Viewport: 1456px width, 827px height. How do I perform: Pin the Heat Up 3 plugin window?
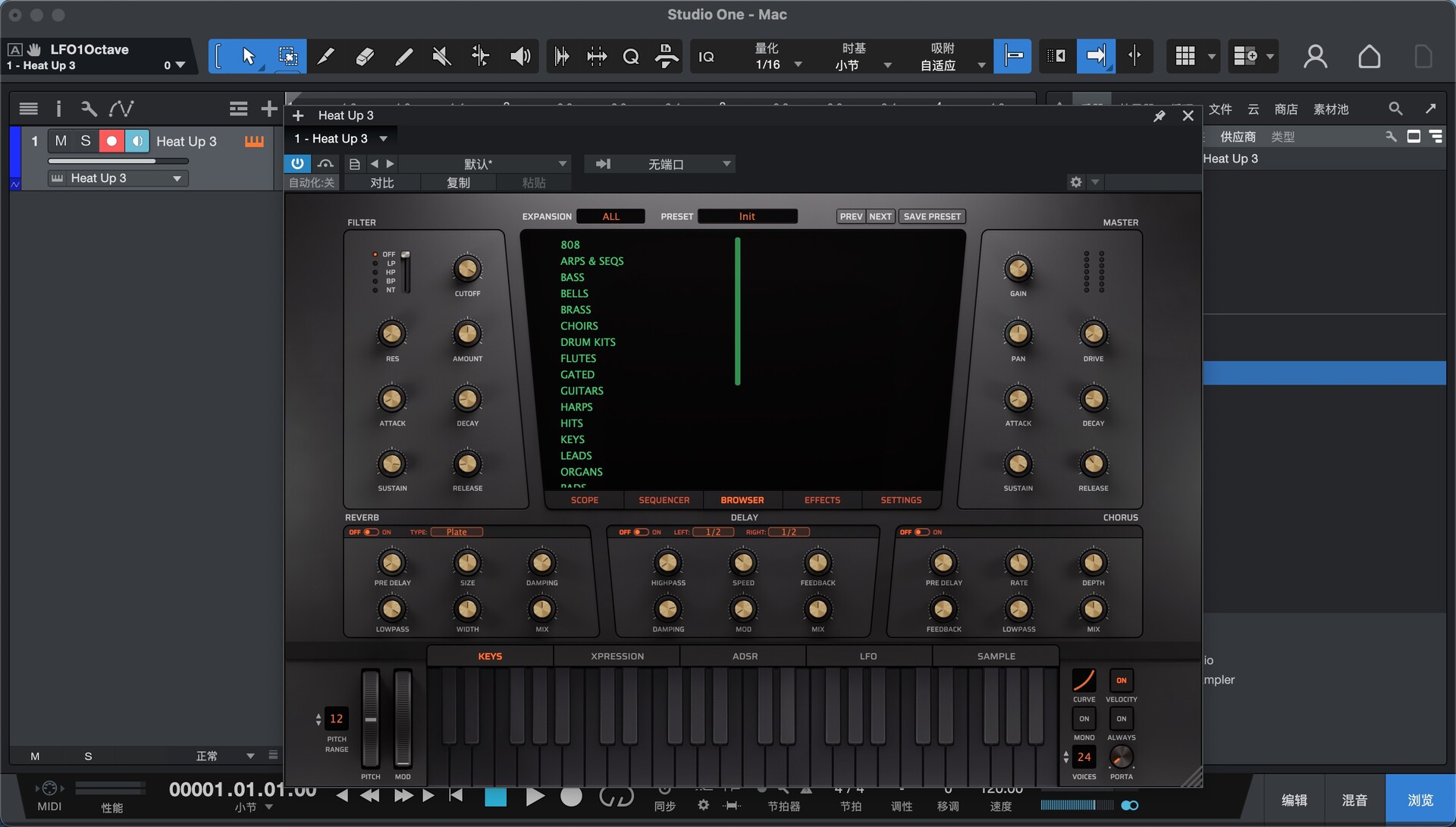pos(1159,116)
